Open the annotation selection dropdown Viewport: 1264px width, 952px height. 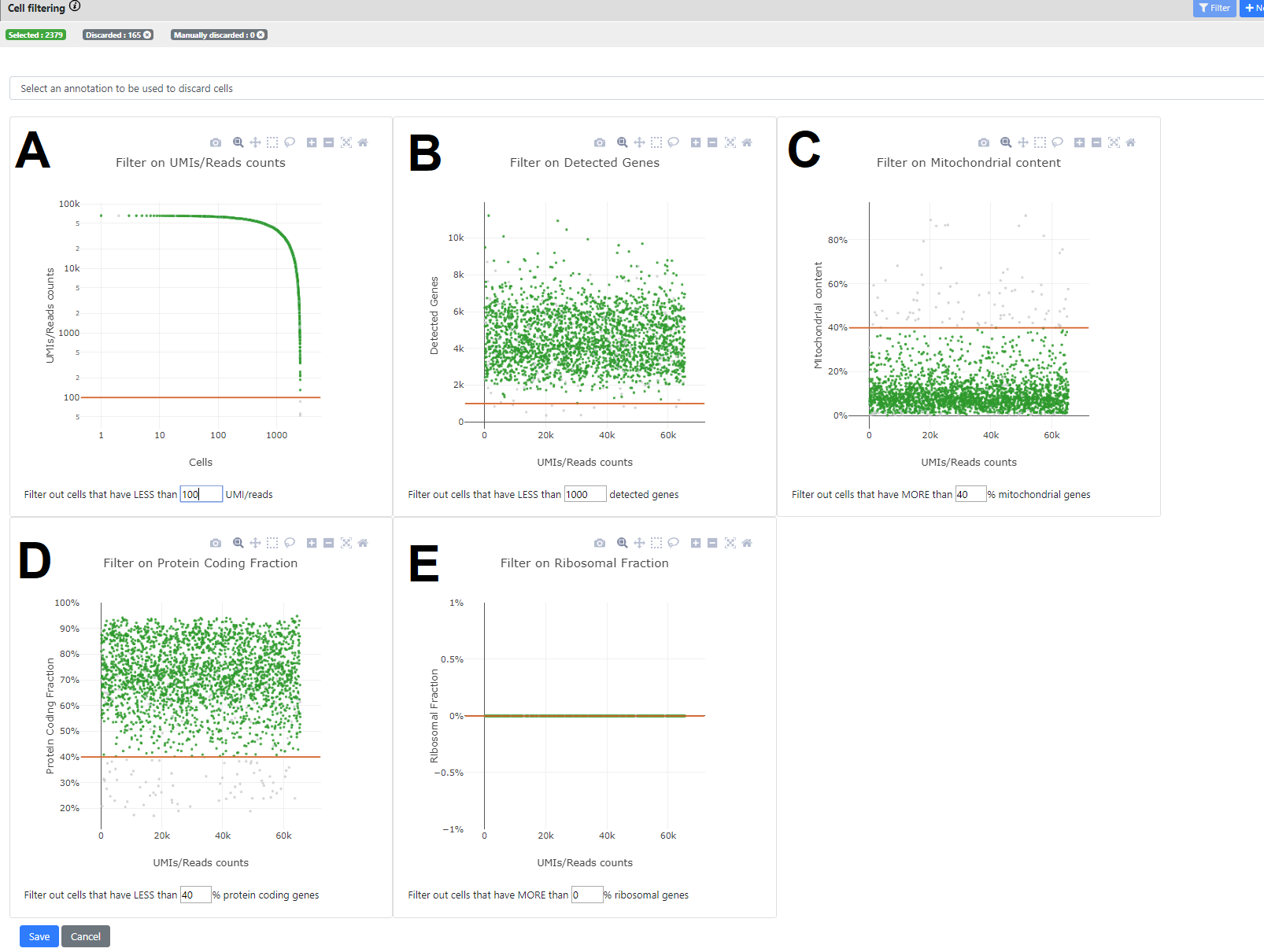tap(630, 88)
